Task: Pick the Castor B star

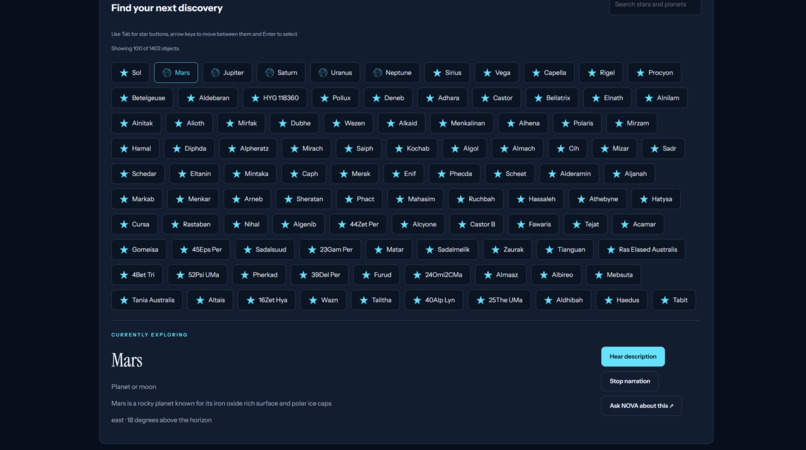Action: pyautogui.click(x=477, y=224)
